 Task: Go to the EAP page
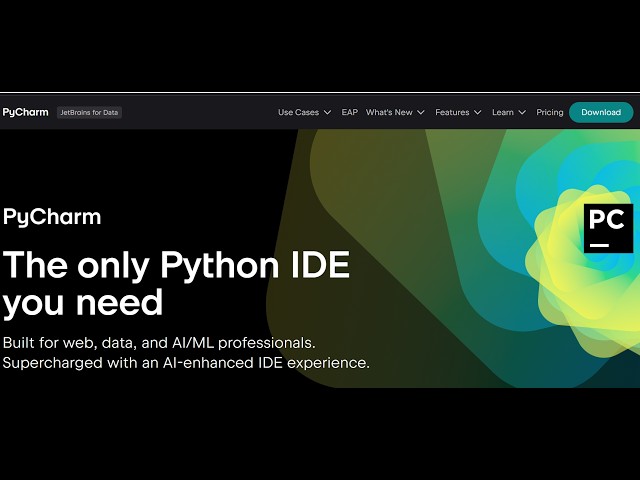point(349,112)
